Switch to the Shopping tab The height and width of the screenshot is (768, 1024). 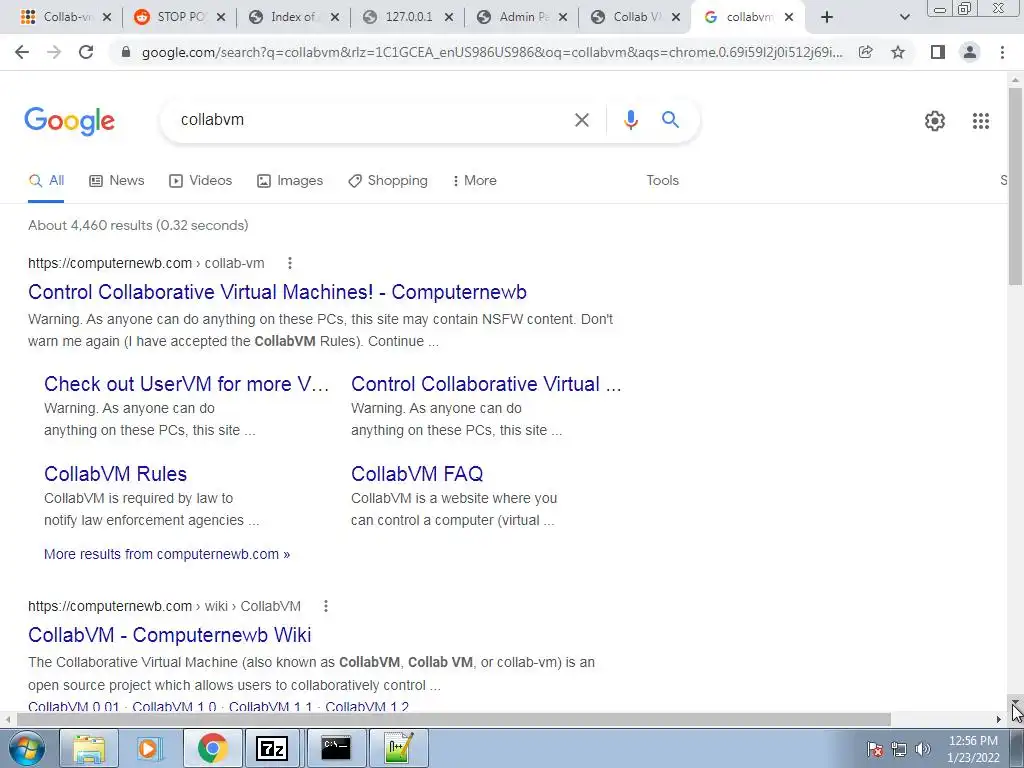pyautogui.click(x=388, y=181)
